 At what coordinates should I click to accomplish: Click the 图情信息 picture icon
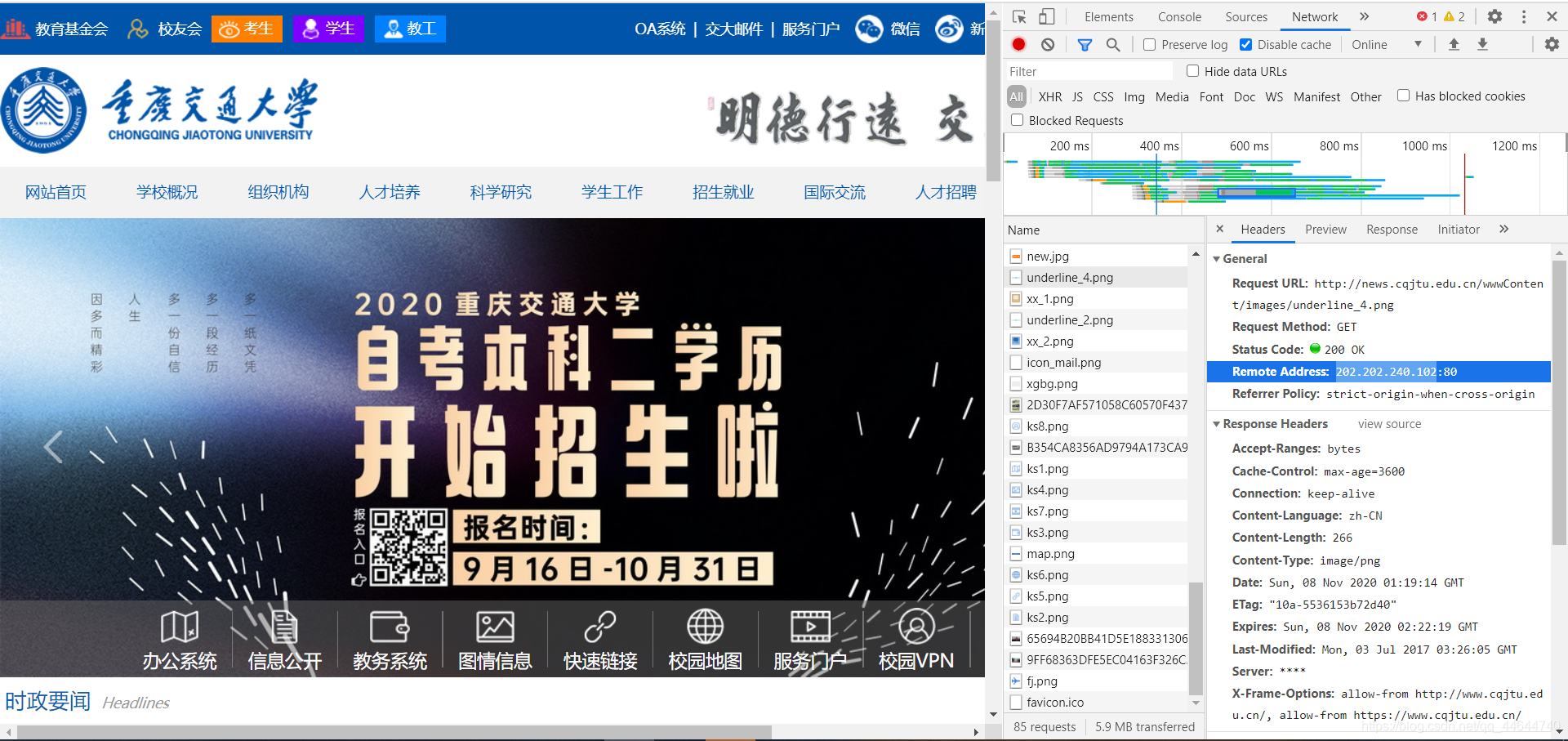click(x=495, y=627)
